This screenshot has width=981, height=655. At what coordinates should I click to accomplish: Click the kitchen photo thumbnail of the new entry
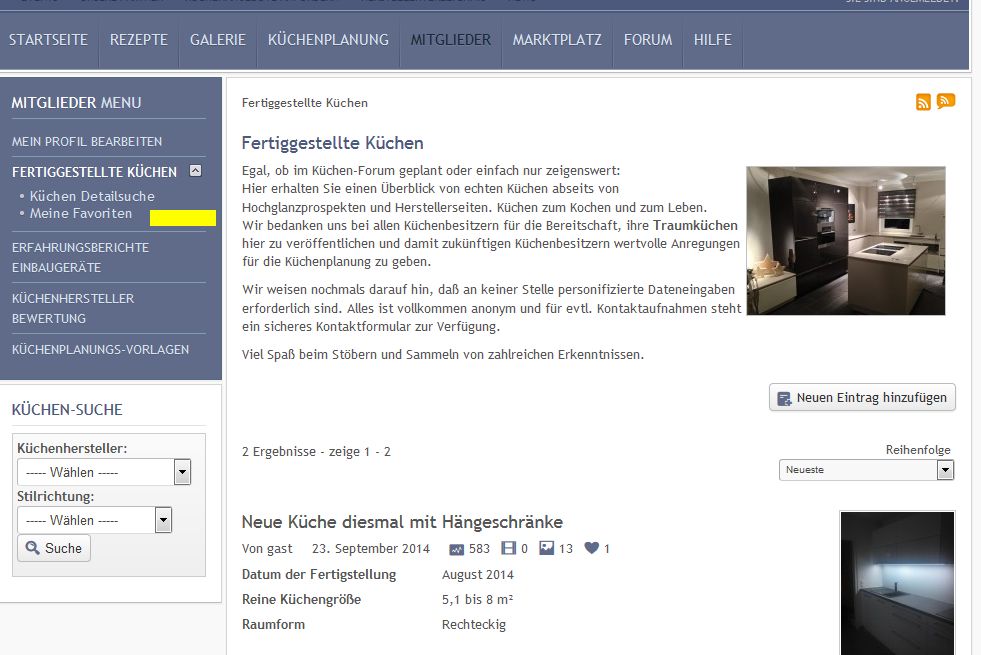pos(896,583)
